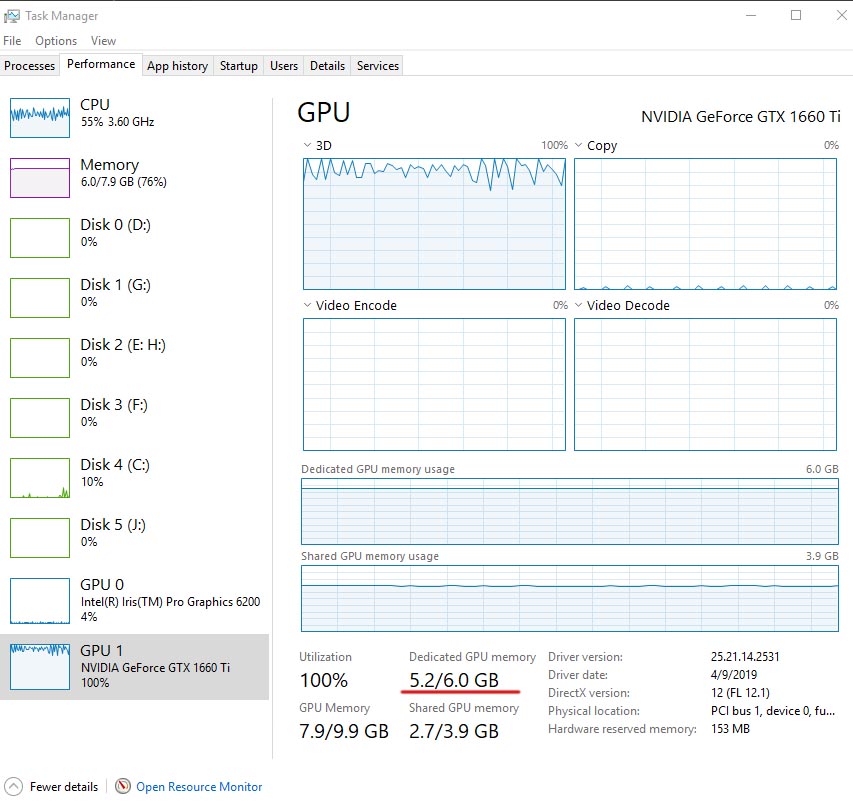Open Resource Monitor link
This screenshot has height=805, width=853.
tap(199, 787)
